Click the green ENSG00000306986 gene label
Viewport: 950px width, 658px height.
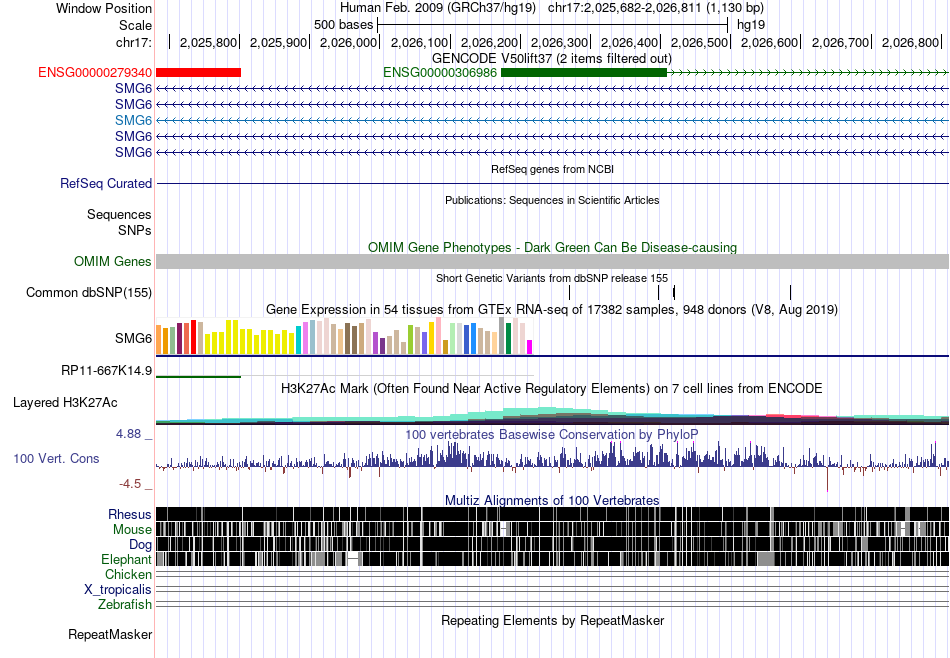pyautogui.click(x=440, y=73)
